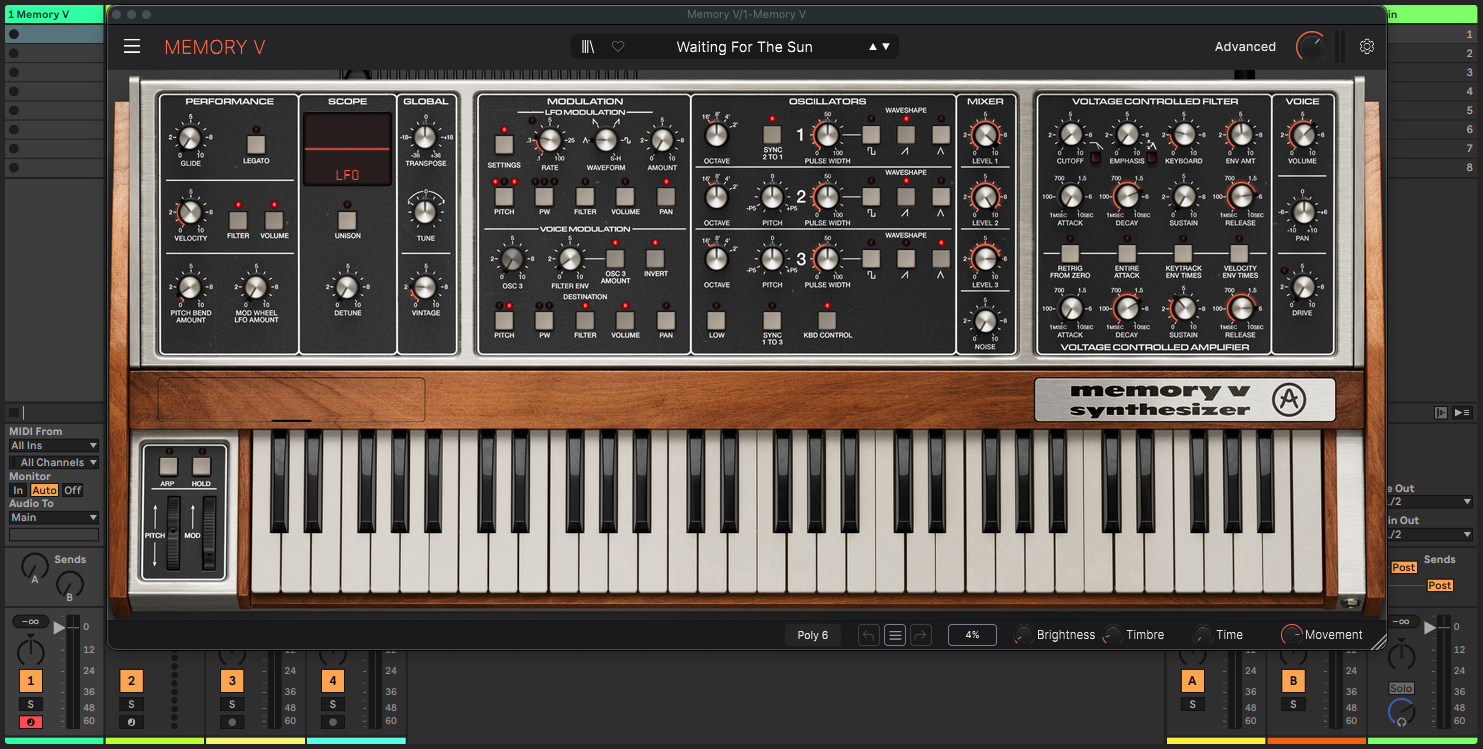
Task: Set Monitor to Off
Action: click(x=73, y=490)
